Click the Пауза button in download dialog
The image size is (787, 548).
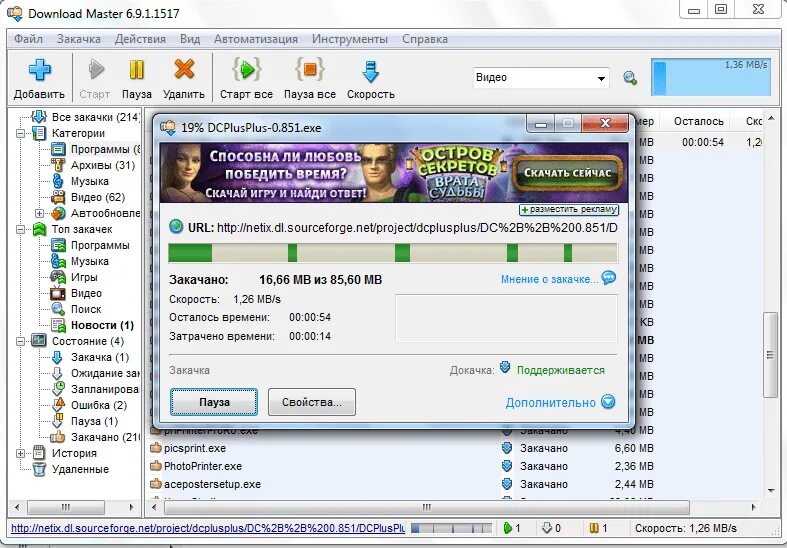[x=214, y=402]
